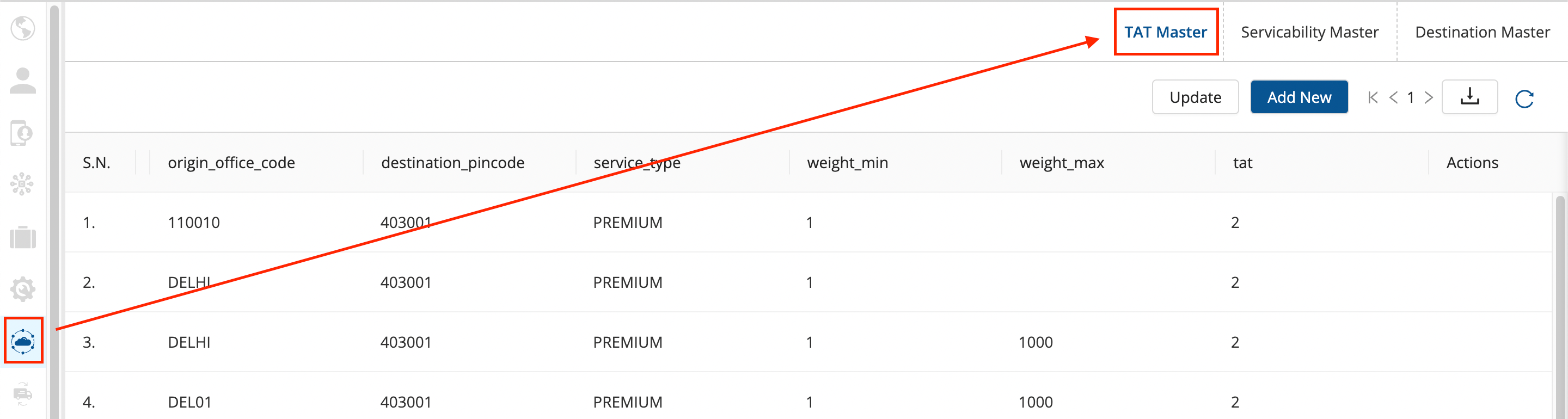
Task: Open the briefcase sidebar icon
Action: click(22, 237)
